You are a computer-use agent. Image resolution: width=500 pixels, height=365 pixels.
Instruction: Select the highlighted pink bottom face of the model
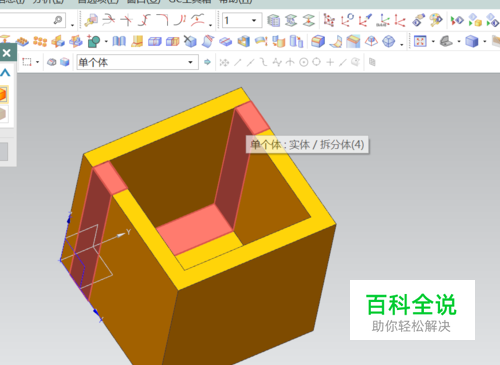click(x=195, y=229)
